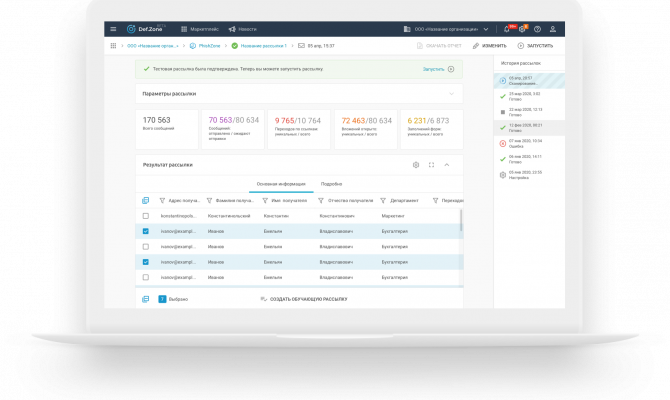Viewport: 670px width, 400px height.
Task: Open the 25 мар Готово history entry
Action: (x=529, y=97)
